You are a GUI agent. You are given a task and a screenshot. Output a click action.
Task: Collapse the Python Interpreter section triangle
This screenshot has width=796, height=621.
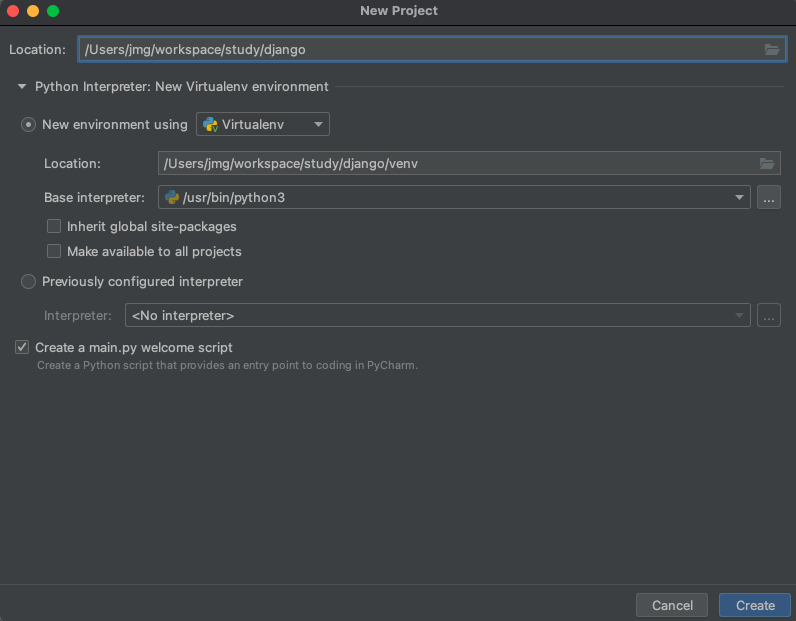click(x=22, y=87)
